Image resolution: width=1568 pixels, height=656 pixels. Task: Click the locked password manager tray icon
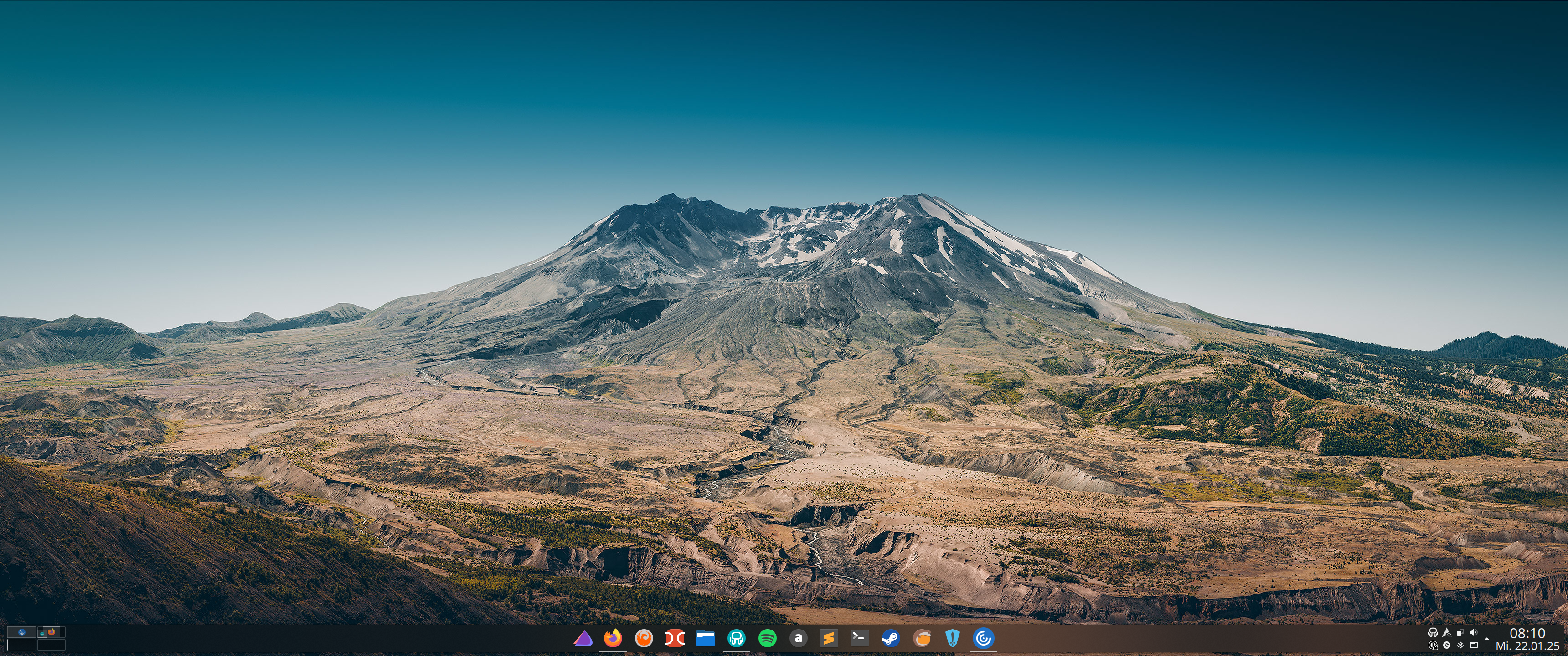[1434, 646]
